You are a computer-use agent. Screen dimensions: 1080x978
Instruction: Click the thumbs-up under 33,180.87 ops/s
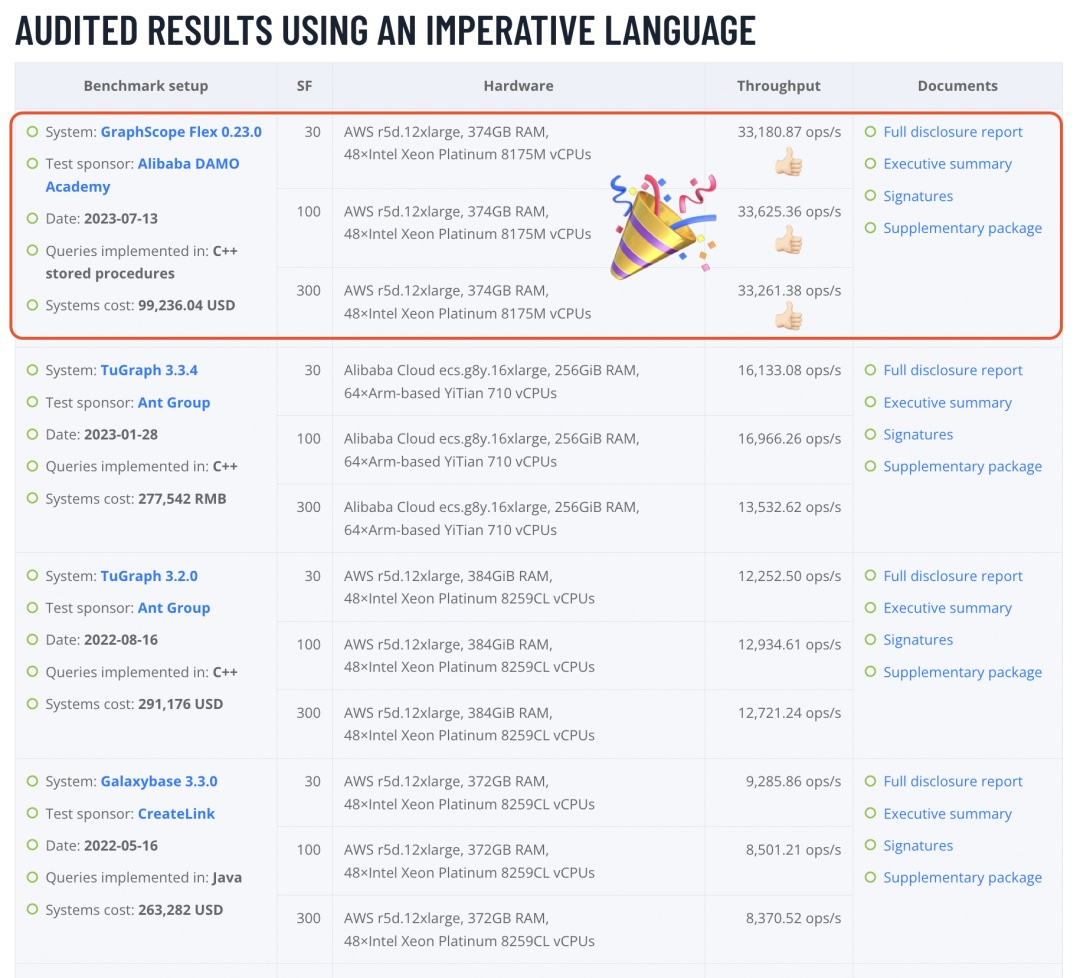tap(789, 163)
